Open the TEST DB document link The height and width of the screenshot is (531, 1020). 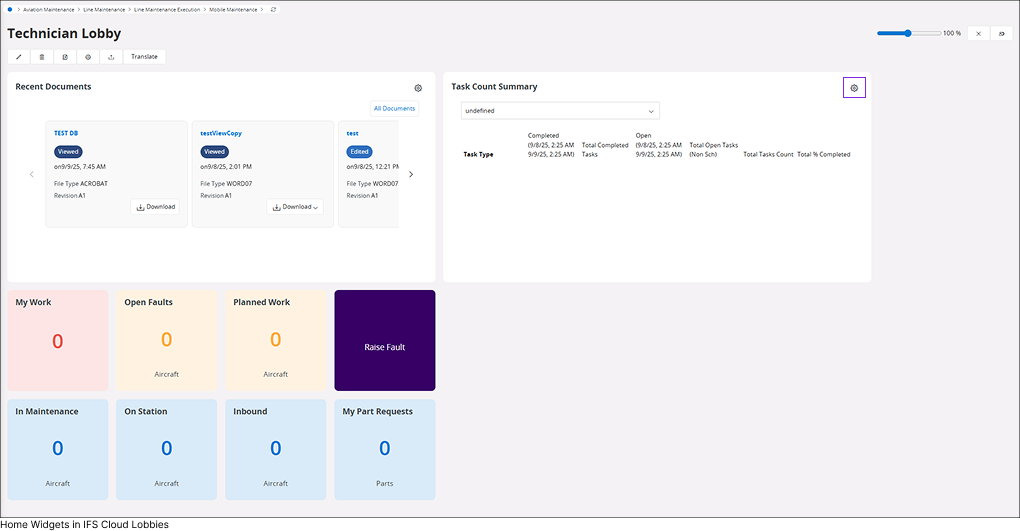pos(66,133)
